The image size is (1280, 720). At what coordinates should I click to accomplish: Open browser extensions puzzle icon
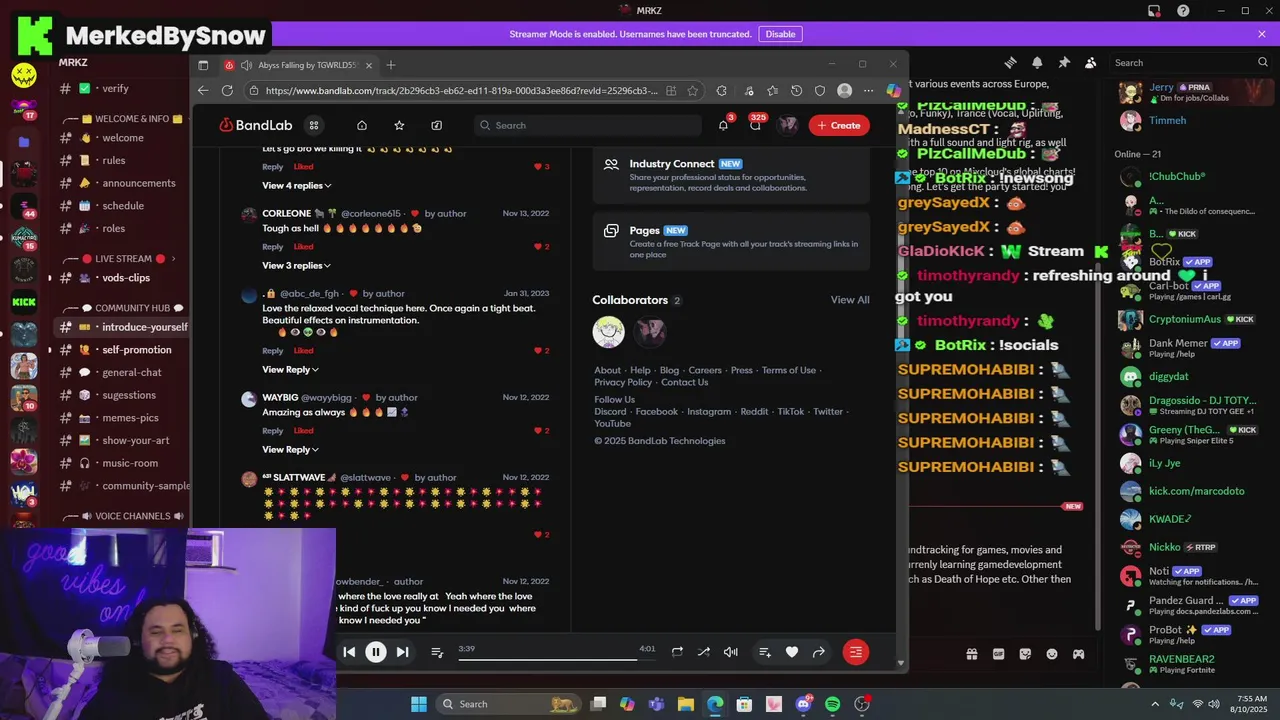722,90
